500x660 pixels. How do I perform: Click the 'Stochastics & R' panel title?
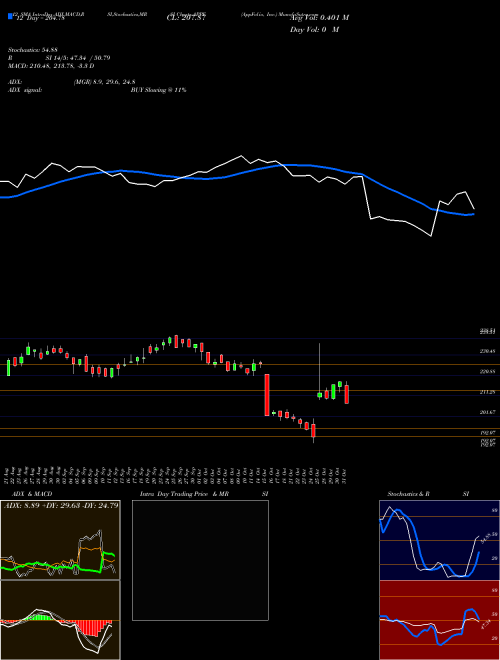(408, 494)
